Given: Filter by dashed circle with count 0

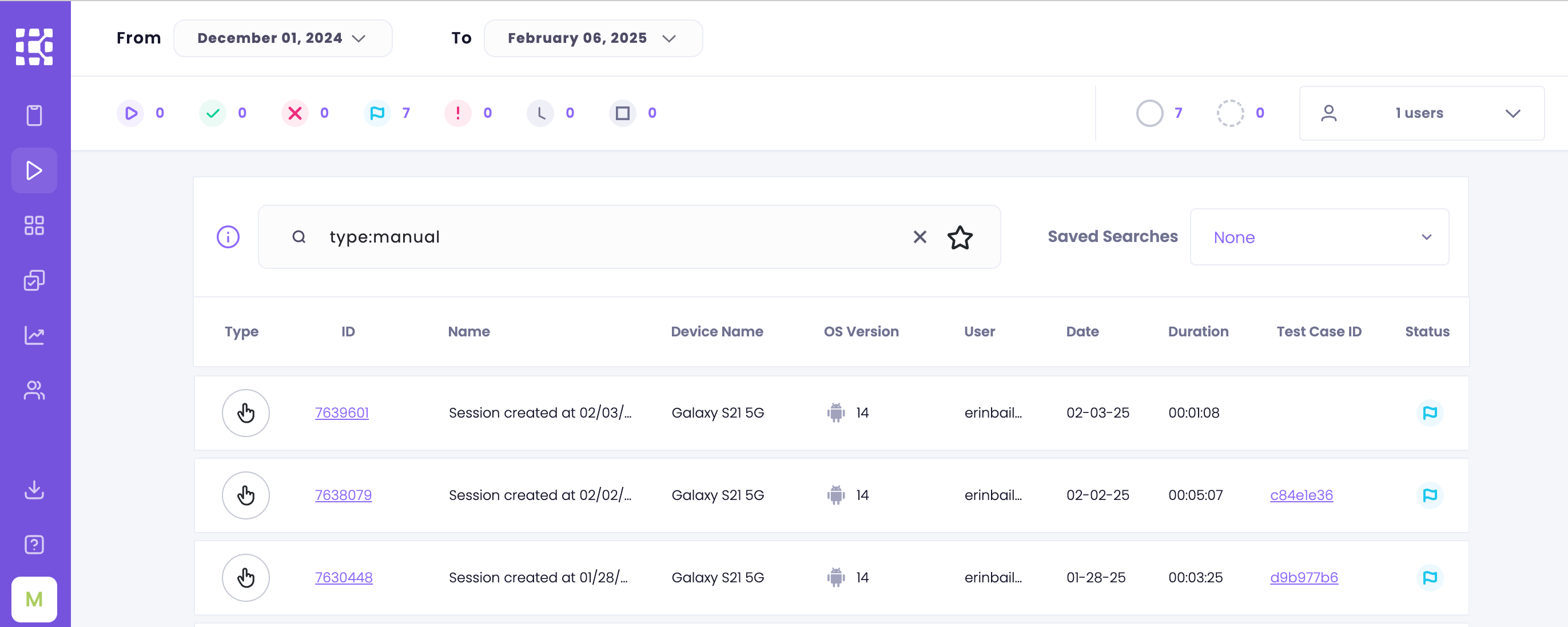Looking at the screenshot, I should point(1230,113).
